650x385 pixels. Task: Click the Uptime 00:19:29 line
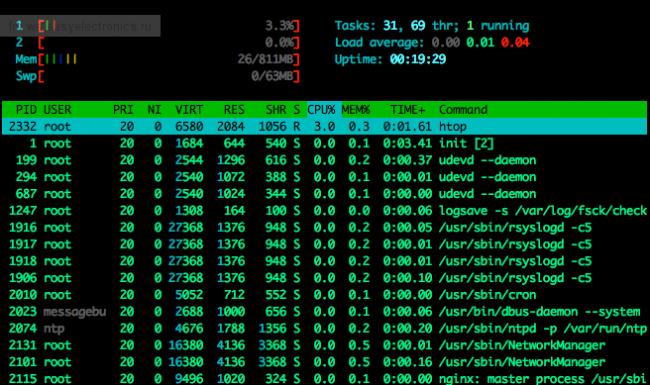[x=390, y=59]
